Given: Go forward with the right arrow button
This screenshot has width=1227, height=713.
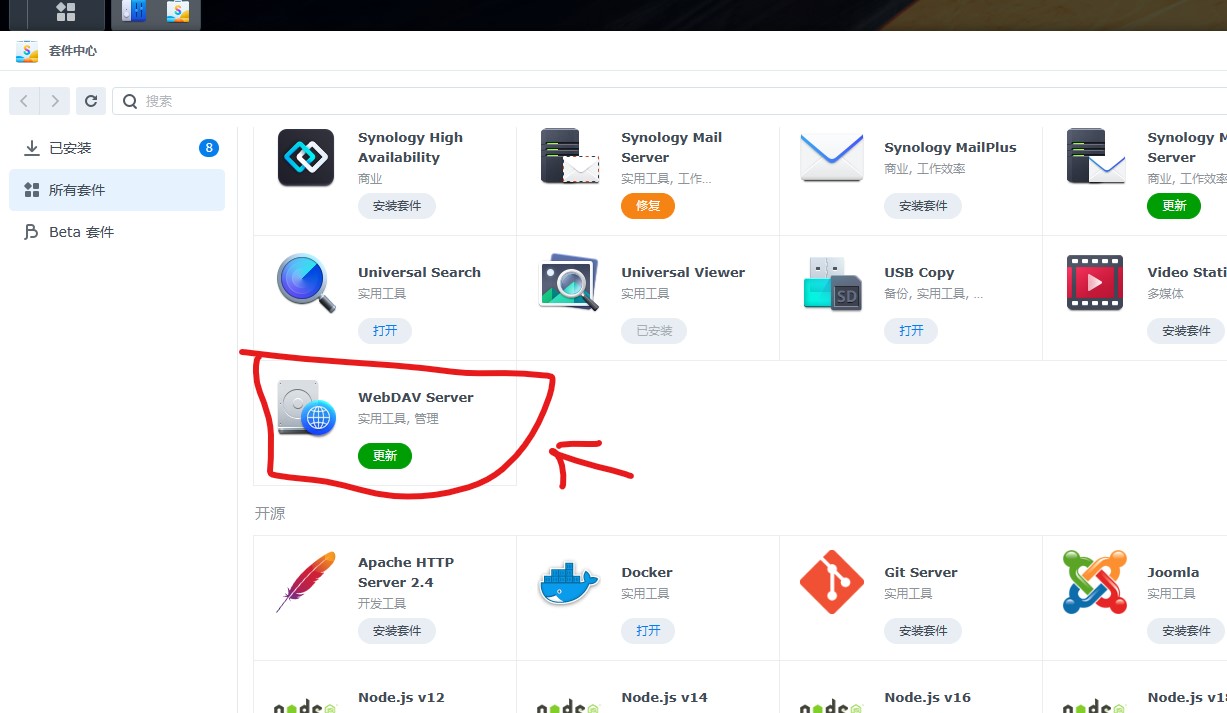Looking at the screenshot, I should [x=55, y=100].
